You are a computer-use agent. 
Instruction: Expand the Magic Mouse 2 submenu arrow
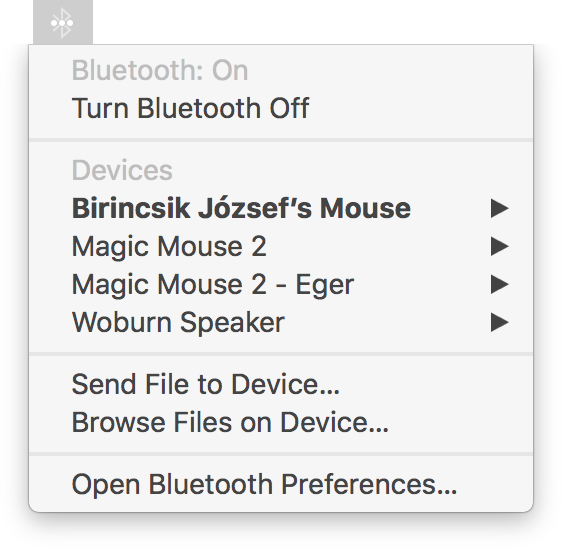point(499,247)
